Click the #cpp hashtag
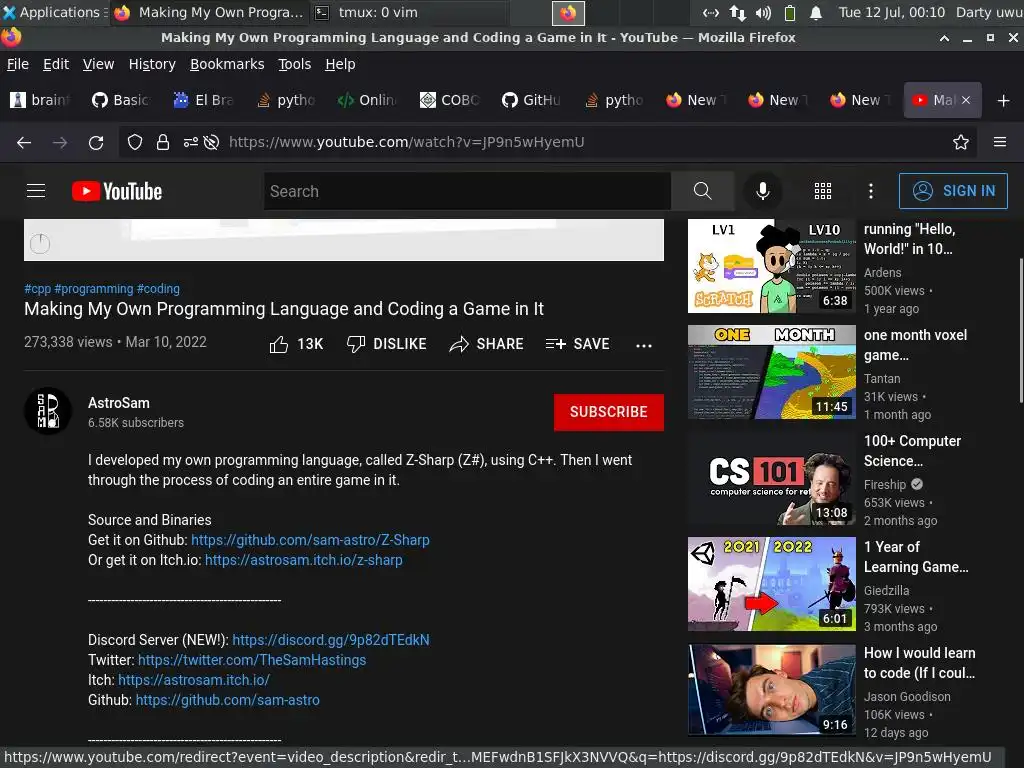This screenshot has width=1024, height=768. [x=37, y=289]
